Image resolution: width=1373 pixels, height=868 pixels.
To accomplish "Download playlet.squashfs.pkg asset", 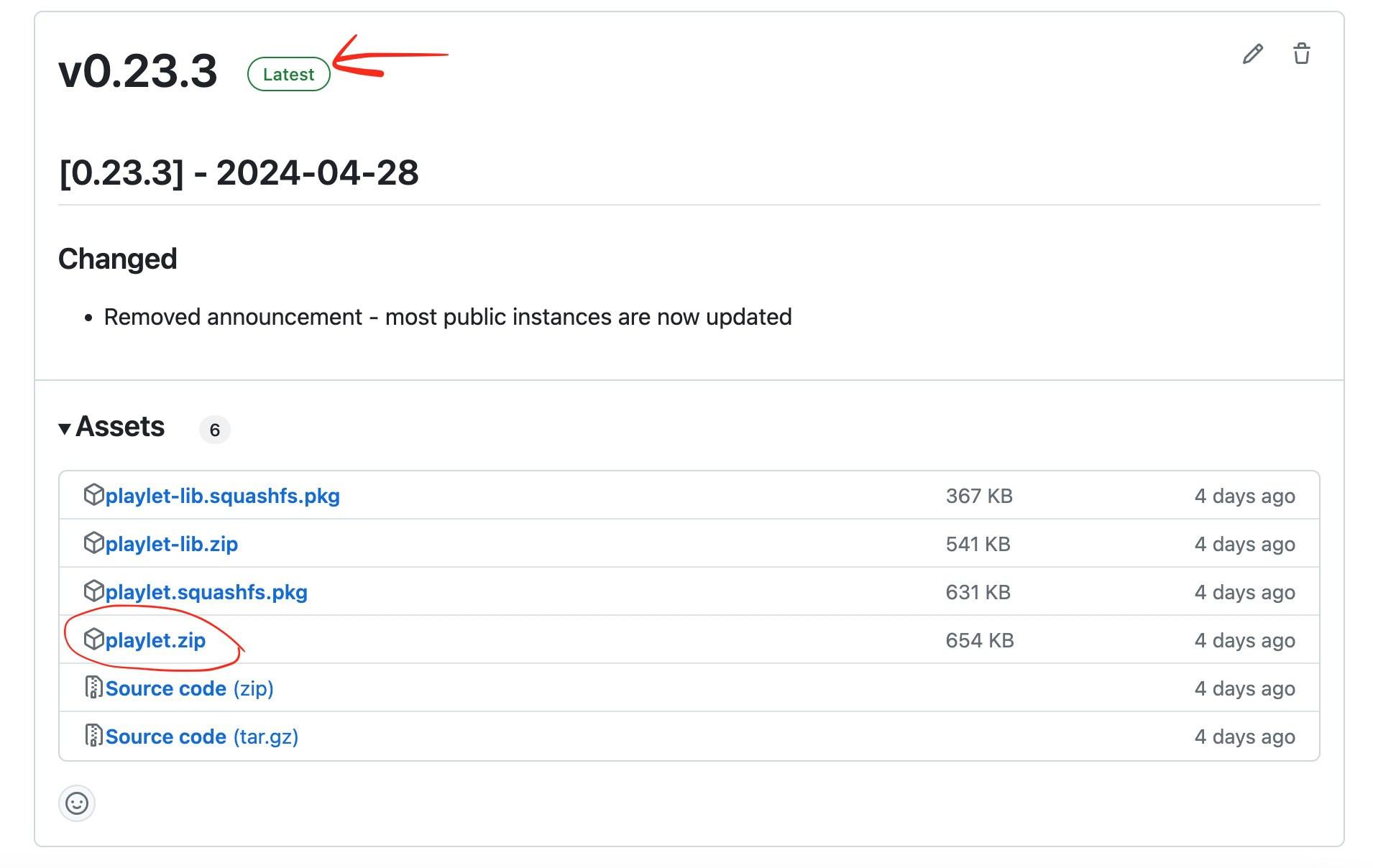I will pyautogui.click(x=206, y=592).
